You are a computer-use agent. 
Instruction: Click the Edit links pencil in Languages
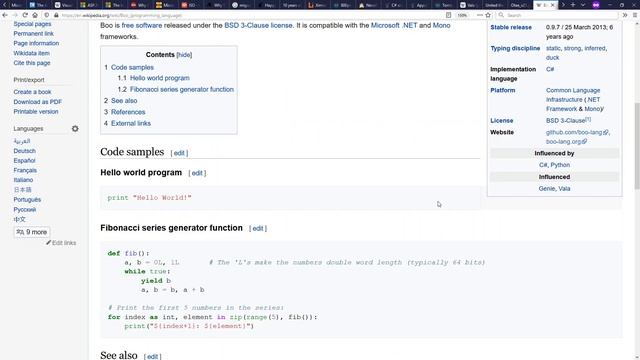pyautogui.click(x=61, y=243)
